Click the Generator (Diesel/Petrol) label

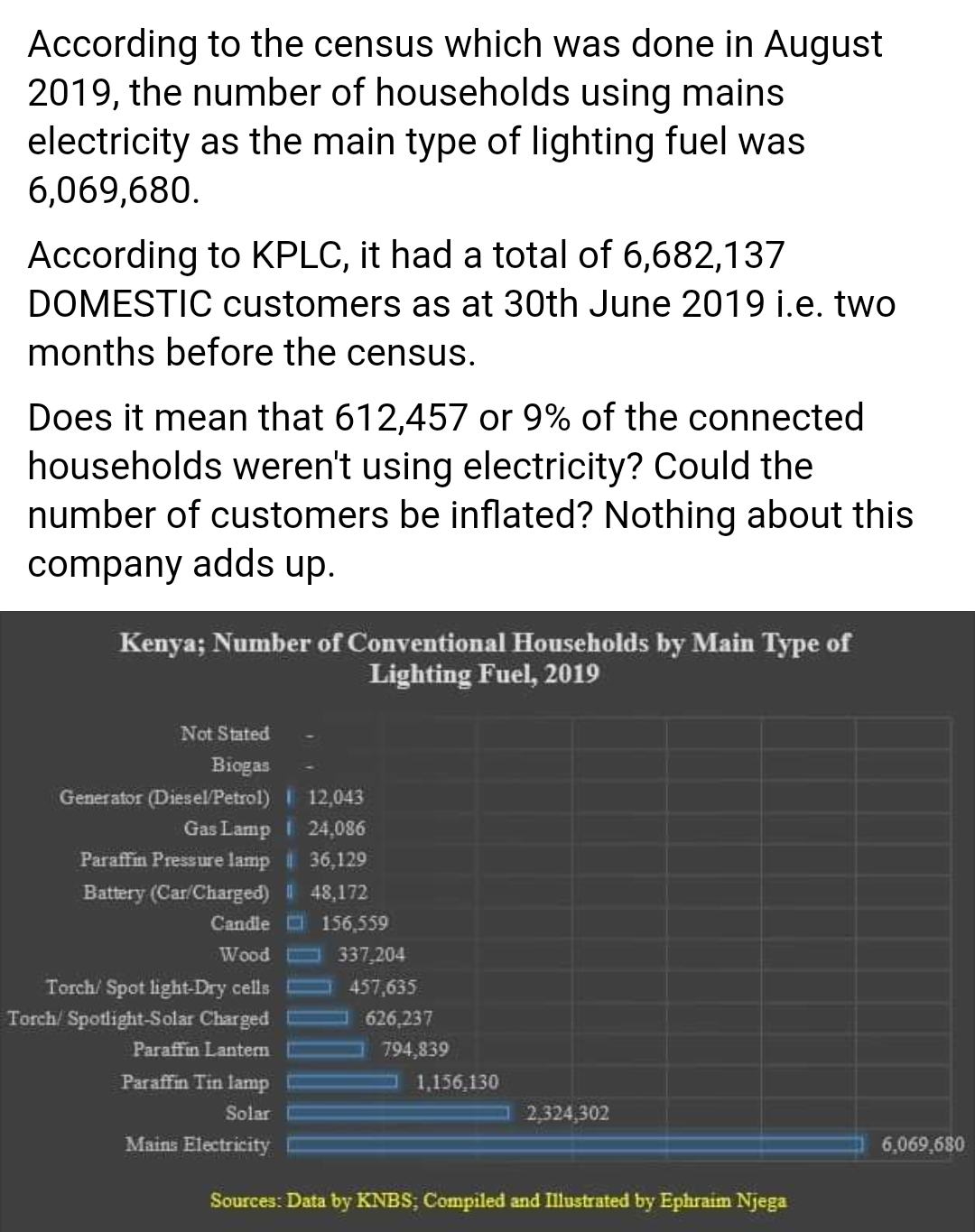(x=164, y=797)
